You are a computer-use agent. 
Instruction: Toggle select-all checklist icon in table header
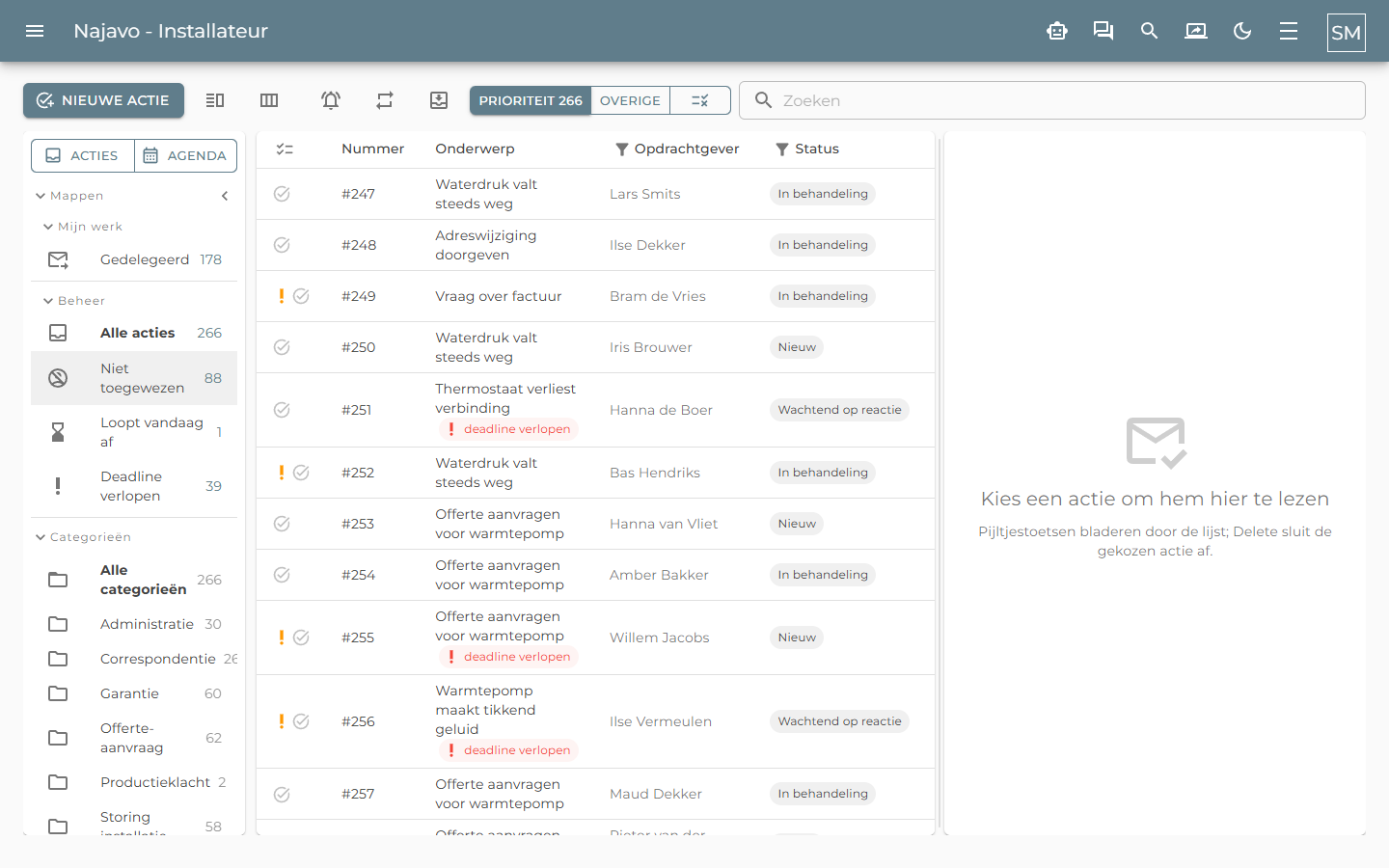point(285,149)
